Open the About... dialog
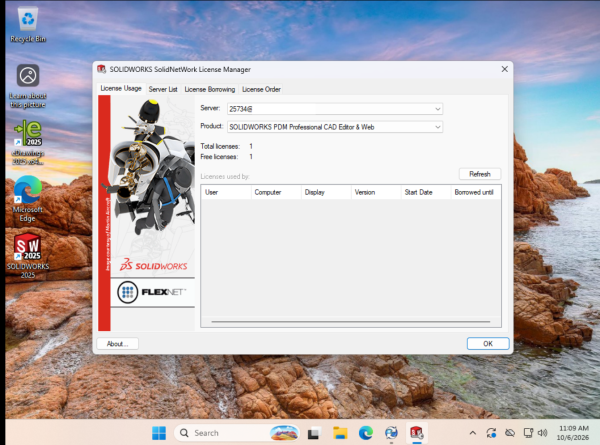The height and width of the screenshot is (445, 600). (117, 344)
